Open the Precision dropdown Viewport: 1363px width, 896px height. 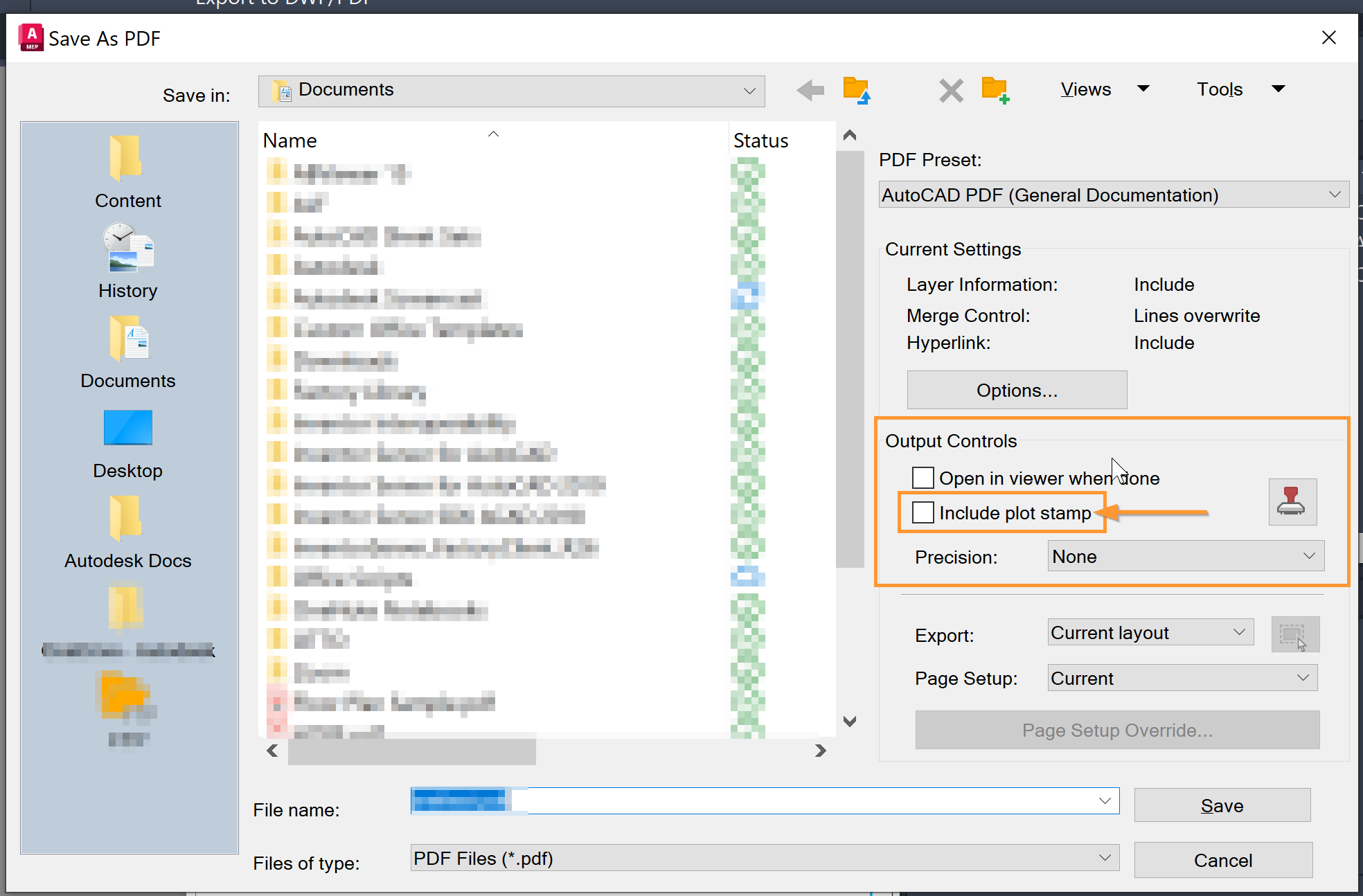point(1185,557)
